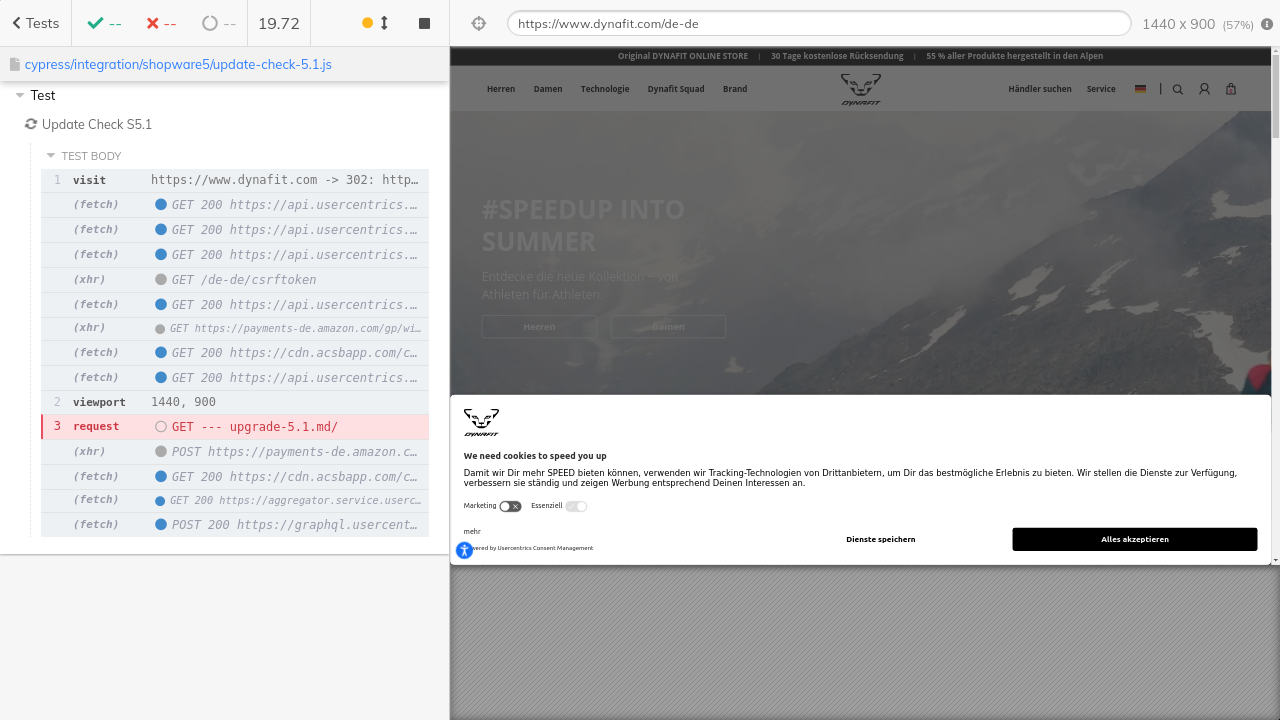
Task: Click the viewport info icon beside 57%
Action: [x=1267, y=24]
